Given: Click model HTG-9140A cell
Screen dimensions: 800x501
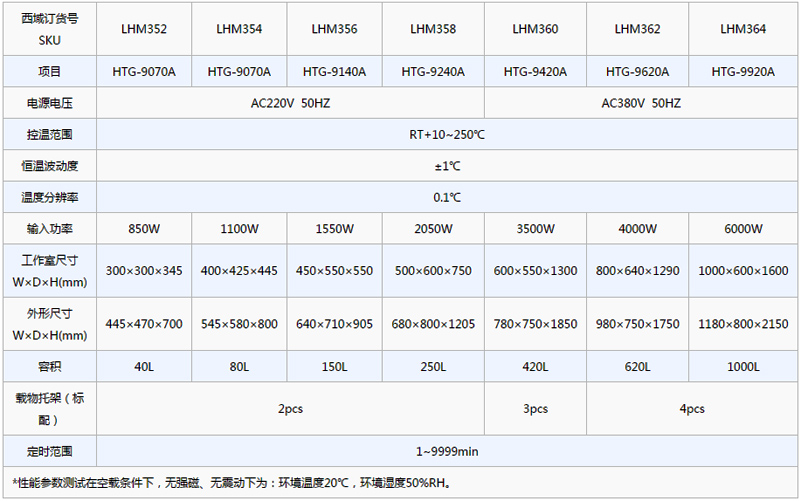Looking at the screenshot, I should (x=334, y=72).
